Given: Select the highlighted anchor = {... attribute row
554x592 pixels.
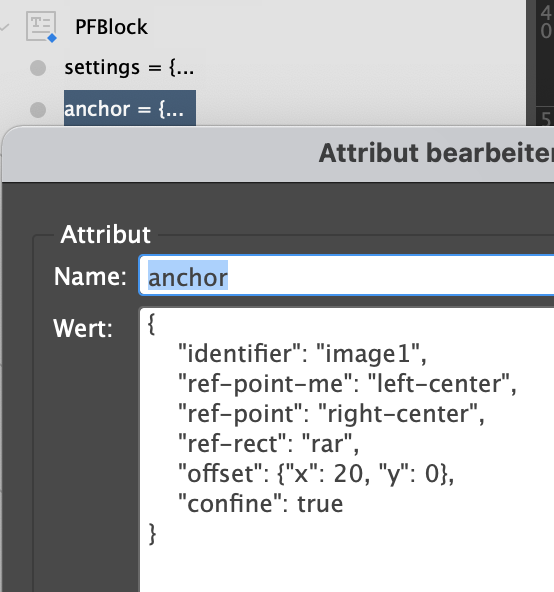Looking at the screenshot, I should click(x=130, y=109).
